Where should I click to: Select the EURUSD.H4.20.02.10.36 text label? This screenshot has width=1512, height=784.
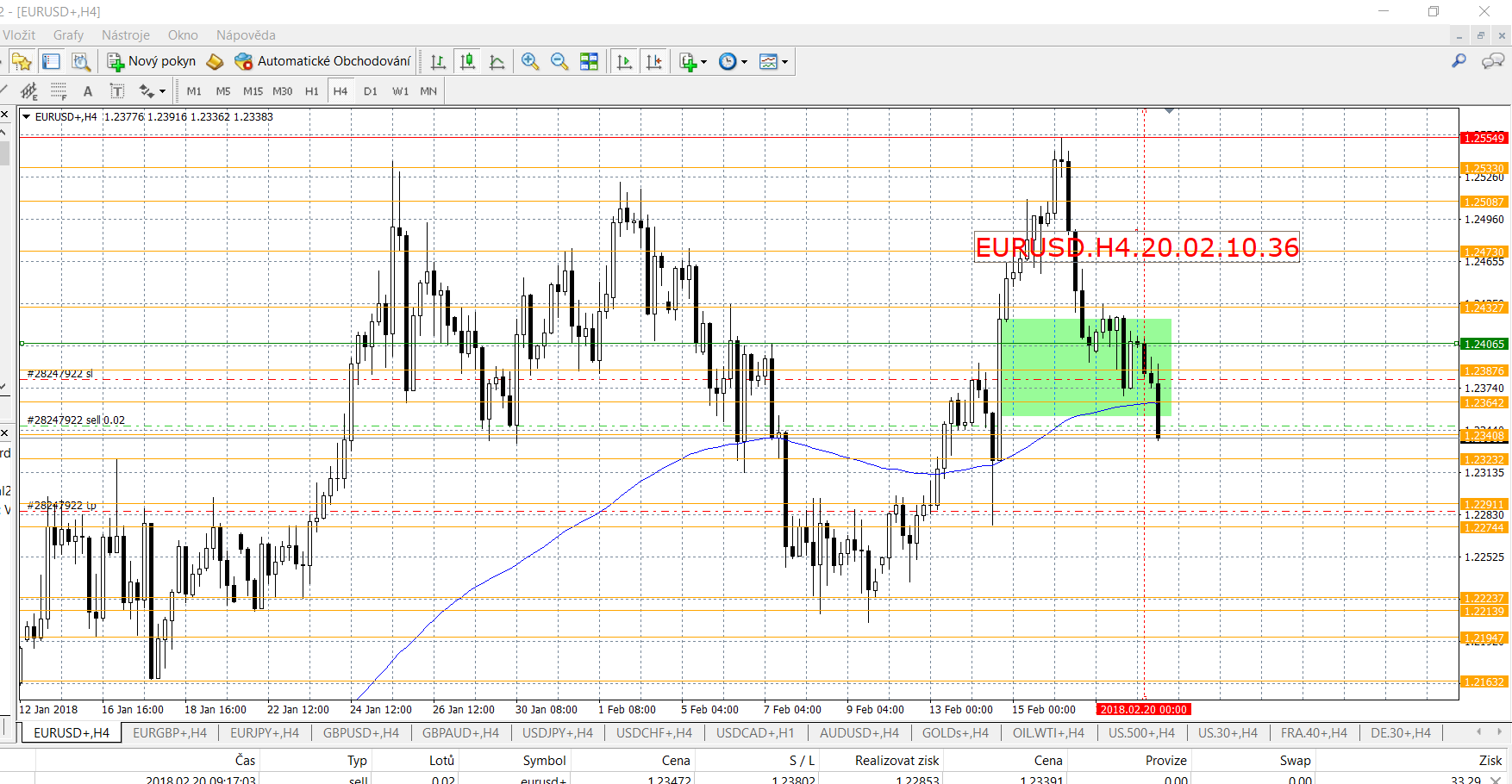point(1137,247)
